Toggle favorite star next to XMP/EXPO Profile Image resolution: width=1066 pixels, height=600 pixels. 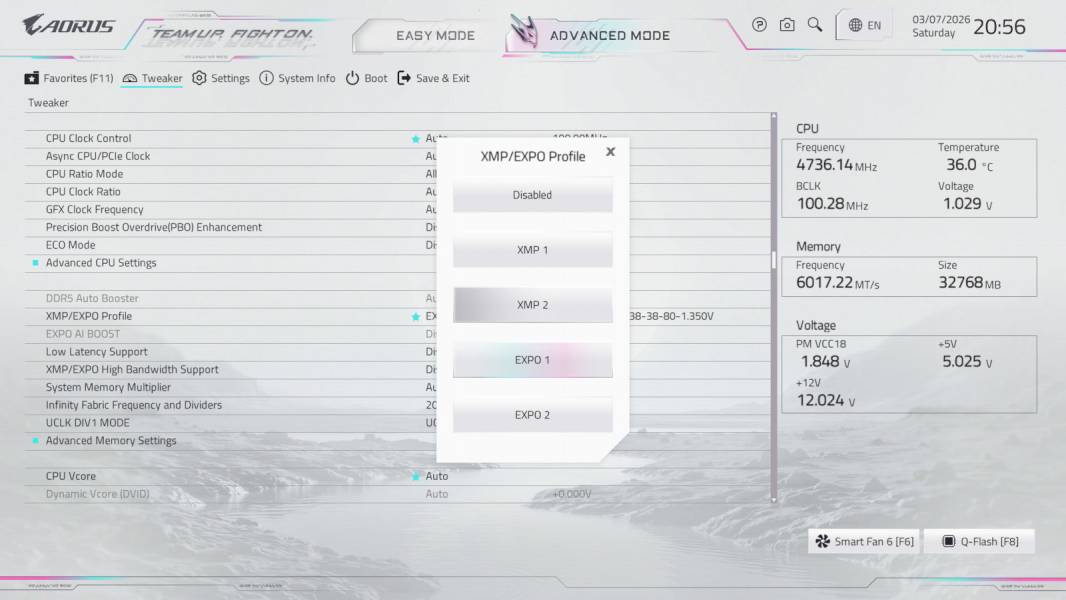[x=416, y=317]
